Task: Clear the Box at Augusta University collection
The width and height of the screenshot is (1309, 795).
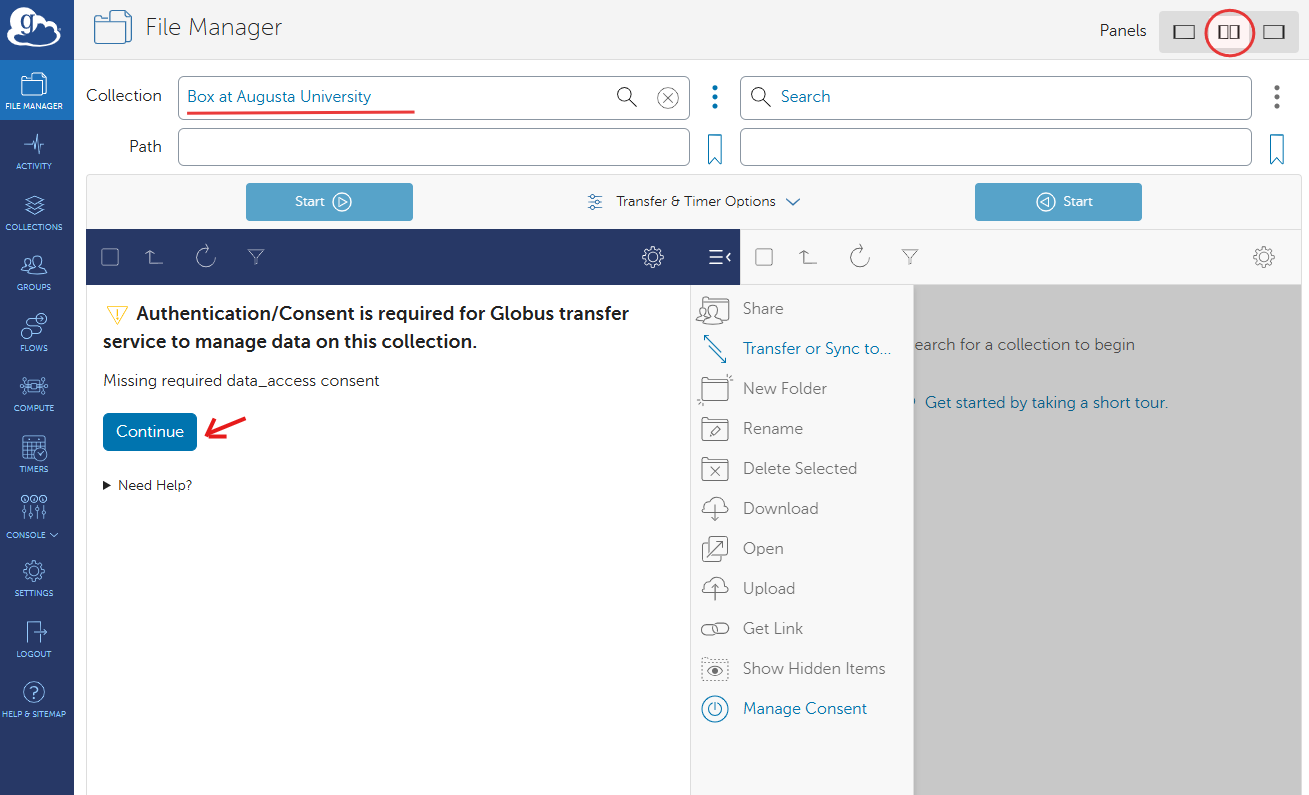Action: (667, 97)
